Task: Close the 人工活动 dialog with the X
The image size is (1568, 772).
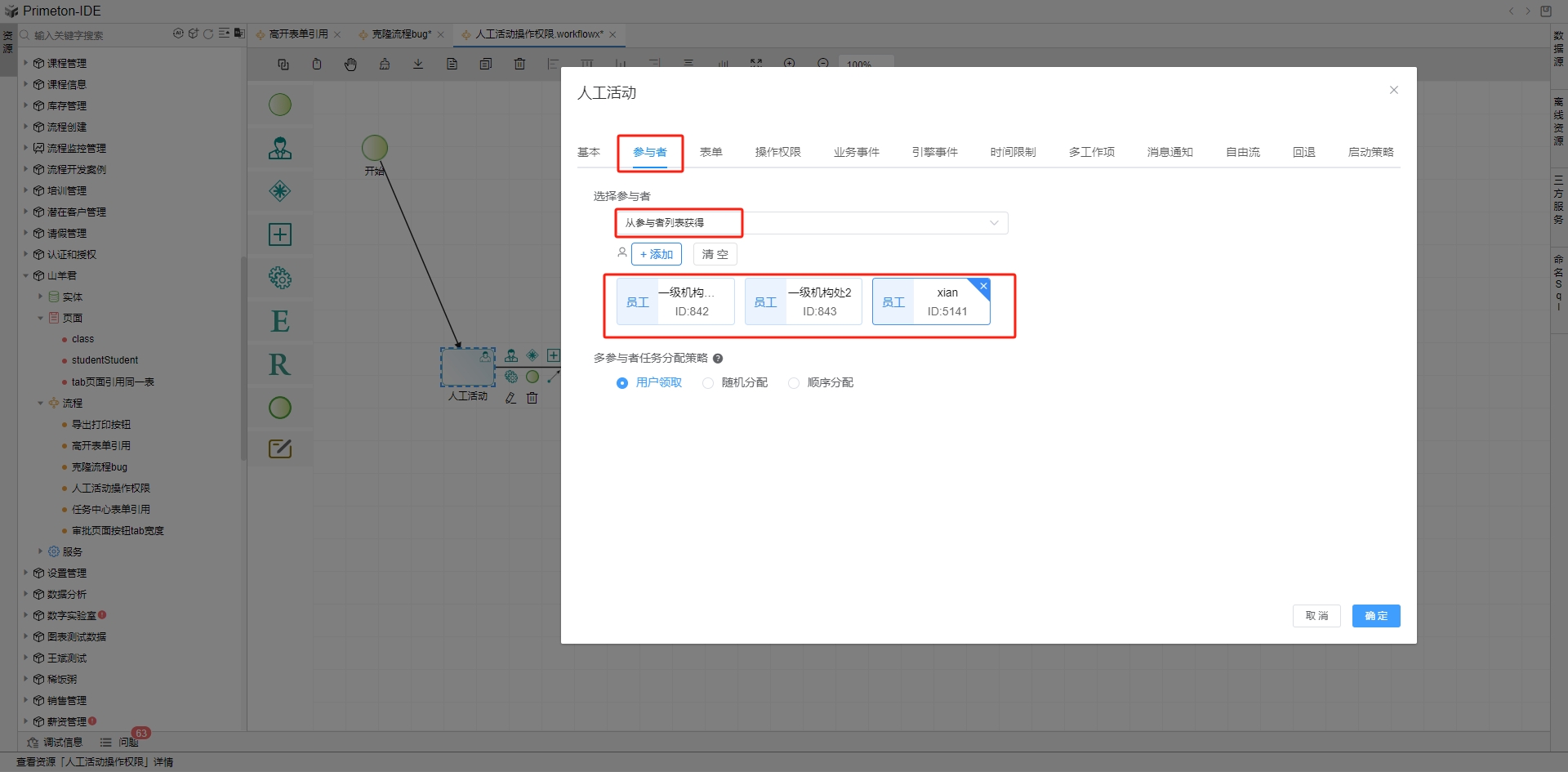Action: (1393, 90)
